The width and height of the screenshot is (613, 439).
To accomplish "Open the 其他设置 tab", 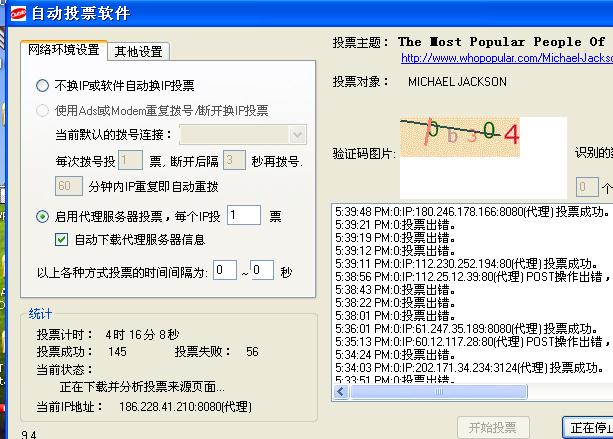I will [139, 51].
